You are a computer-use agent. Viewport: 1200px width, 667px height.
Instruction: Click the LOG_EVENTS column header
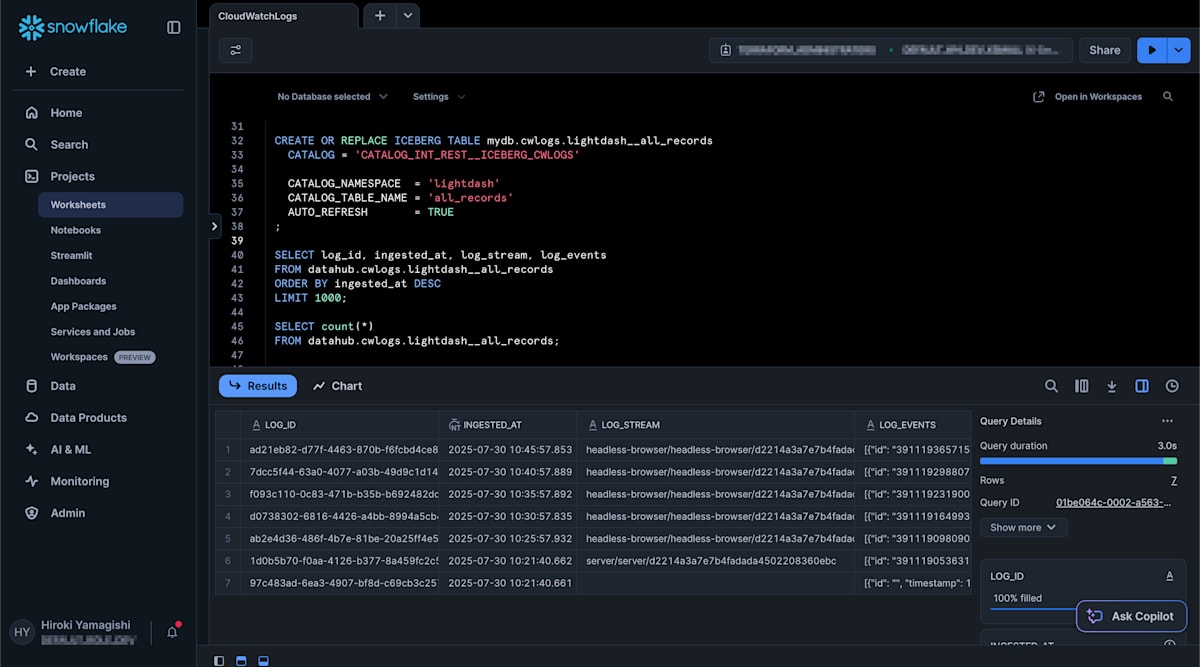(913, 424)
